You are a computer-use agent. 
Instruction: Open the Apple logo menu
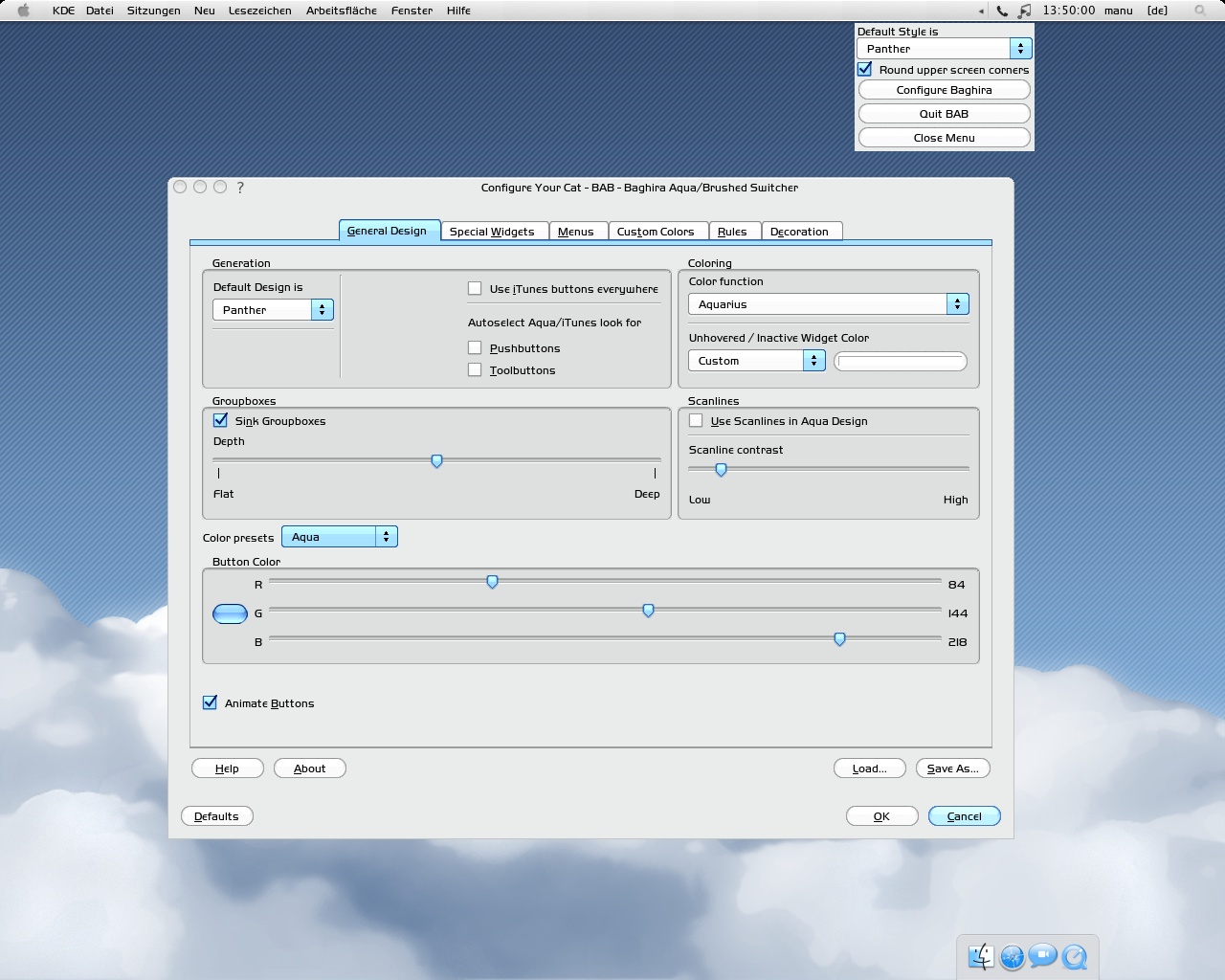click(x=24, y=11)
